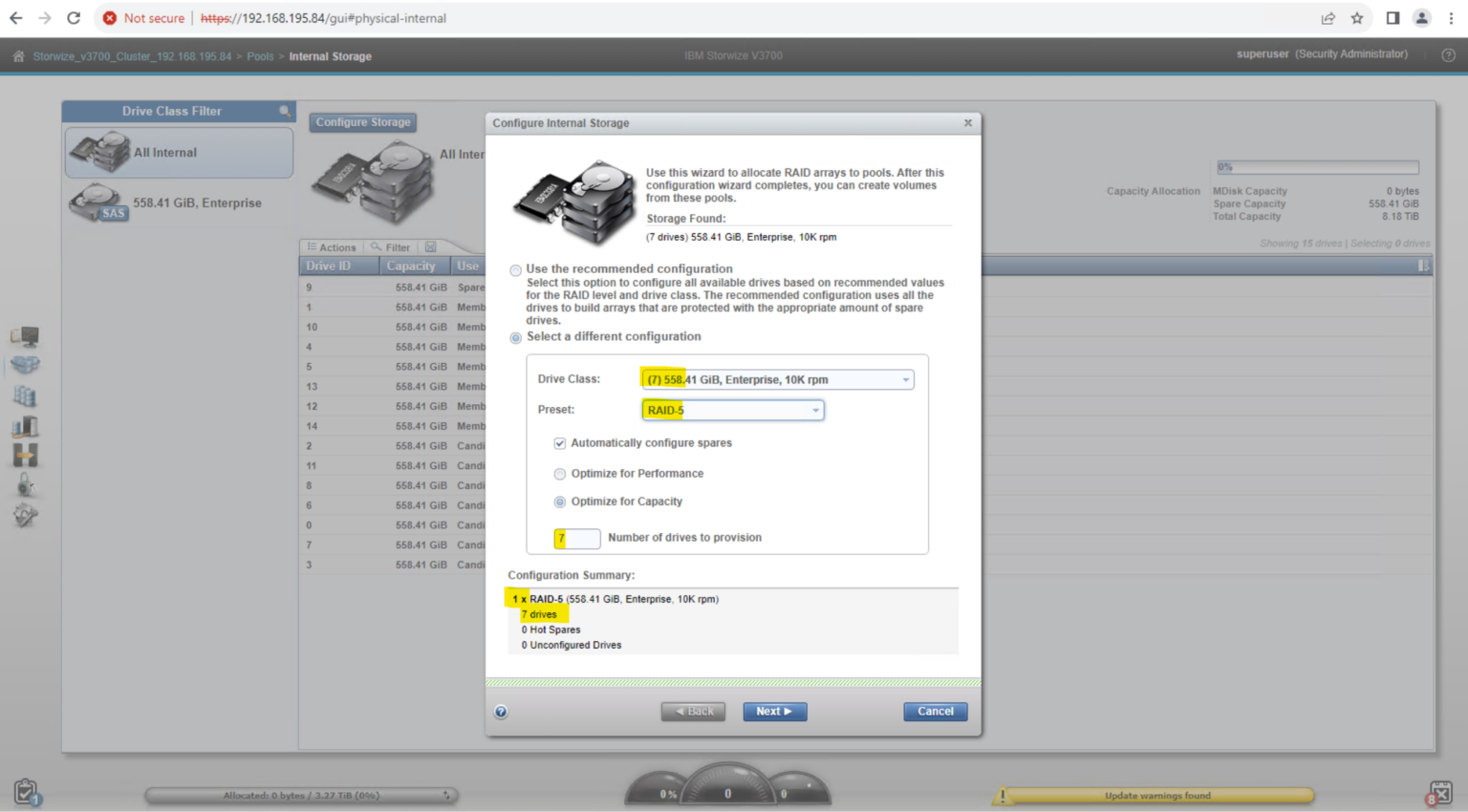The height and width of the screenshot is (812, 1468).
Task: Click the Hosts navigation icon
Action: [25, 426]
